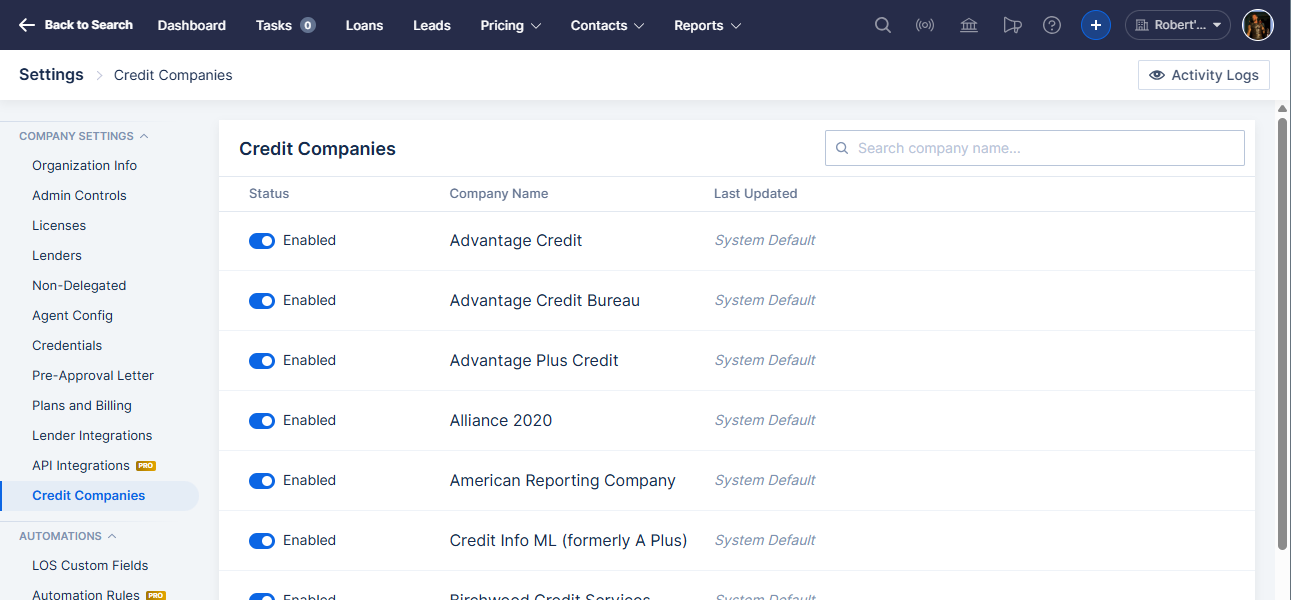Open the announcements megaphone icon
Image resolution: width=1291 pixels, height=600 pixels.
pos(1012,25)
